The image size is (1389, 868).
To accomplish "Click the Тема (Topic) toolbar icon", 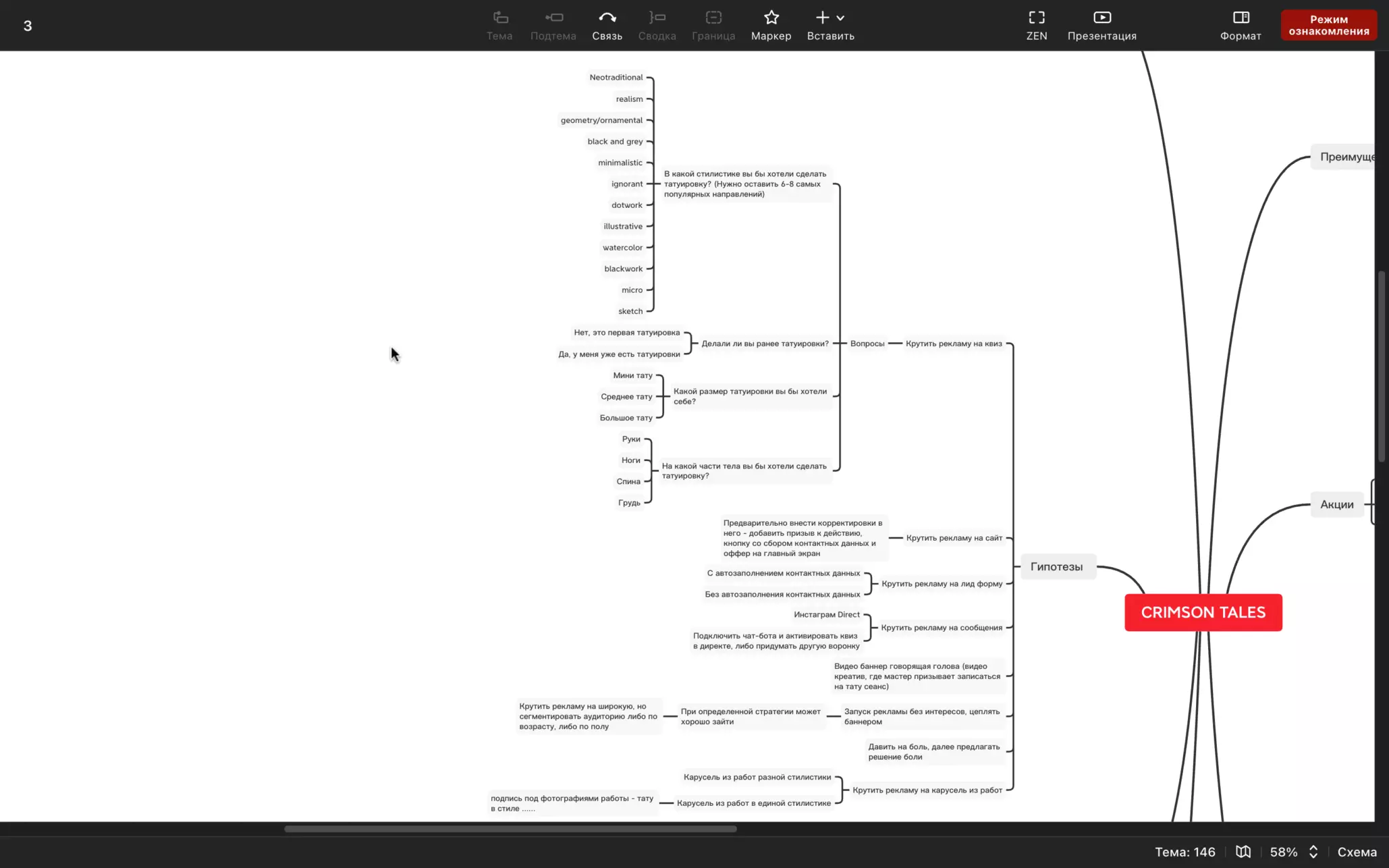I will pos(499,18).
